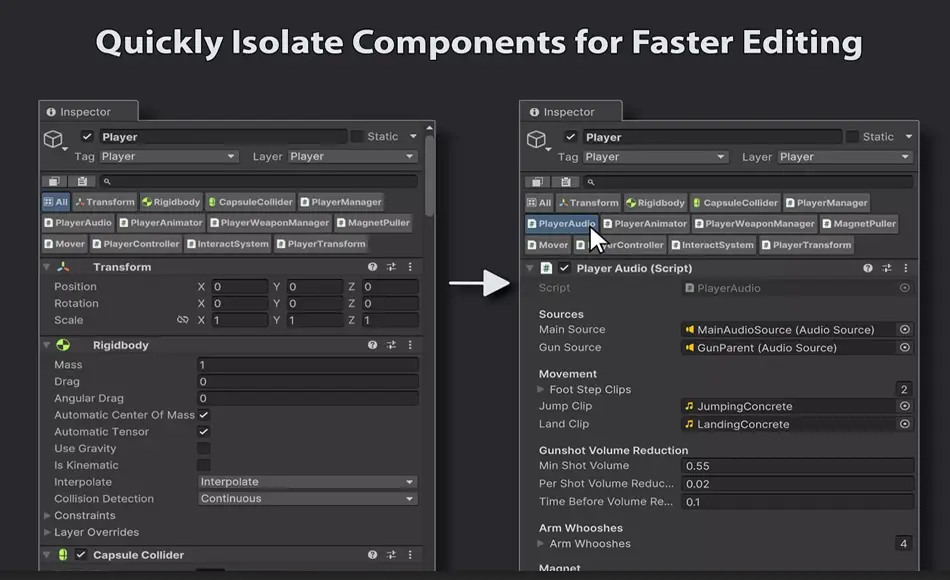Enable the Use Gravity checkbox
Screen dimensions: 950x580
pyautogui.click(x=204, y=448)
